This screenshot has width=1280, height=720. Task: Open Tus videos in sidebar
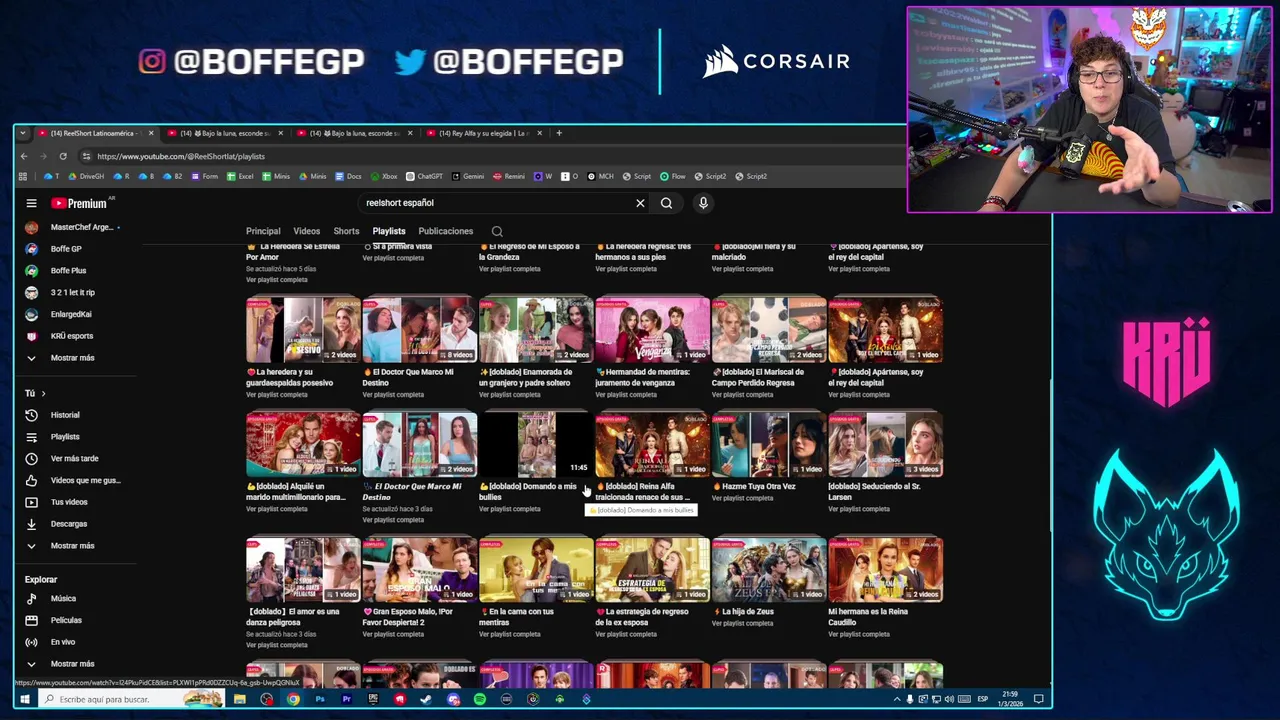point(70,502)
